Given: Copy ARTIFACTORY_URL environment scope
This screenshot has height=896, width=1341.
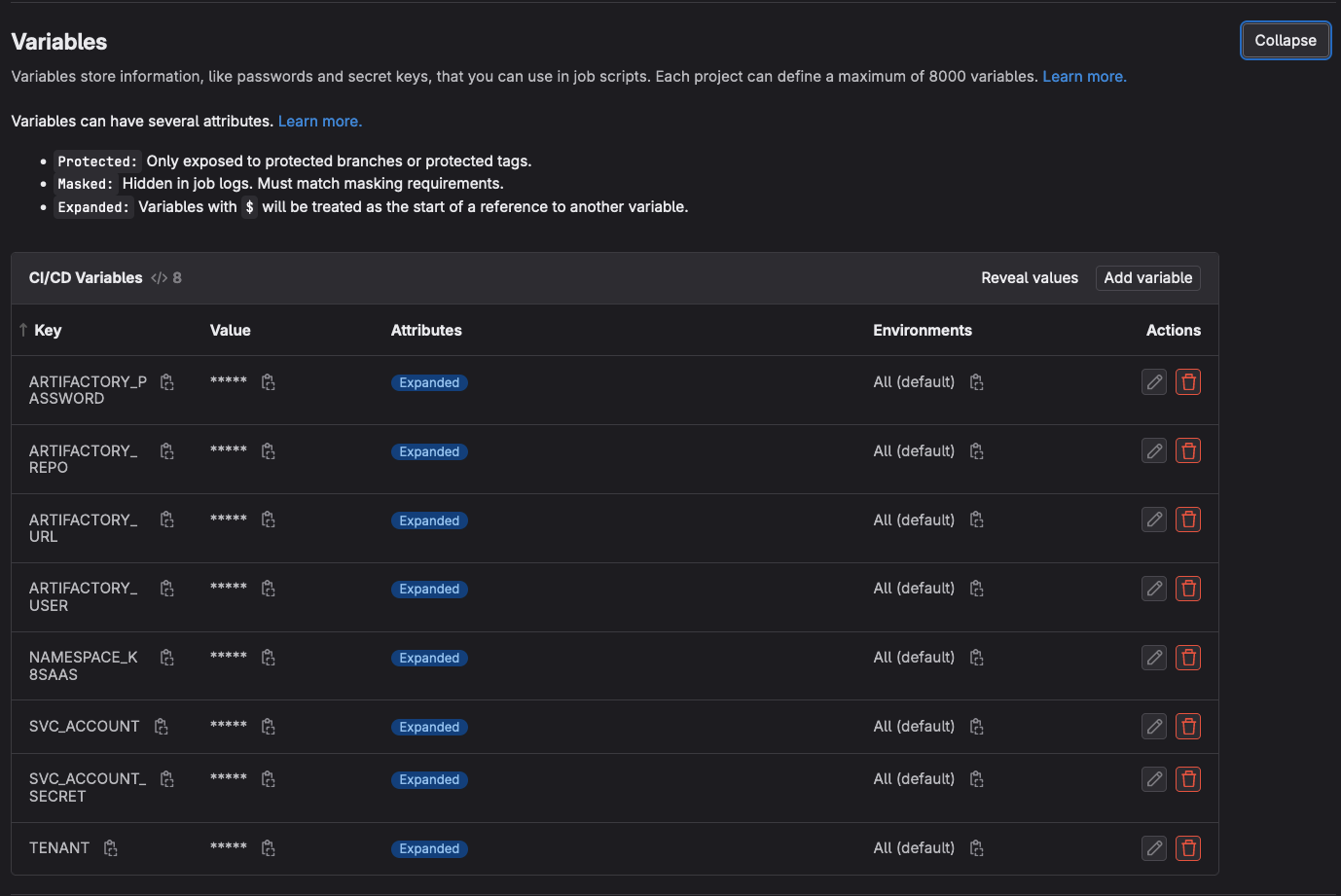Looking at the screenshot, I should (977, 520).
